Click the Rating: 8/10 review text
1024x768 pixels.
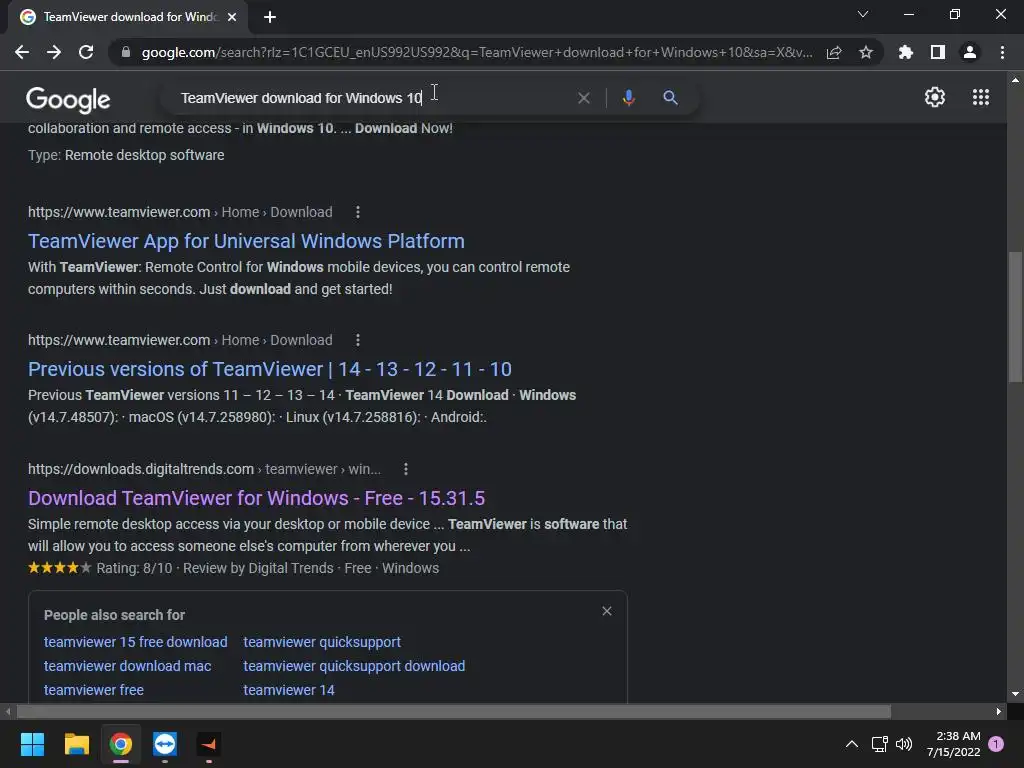click(x=135, y=568)
